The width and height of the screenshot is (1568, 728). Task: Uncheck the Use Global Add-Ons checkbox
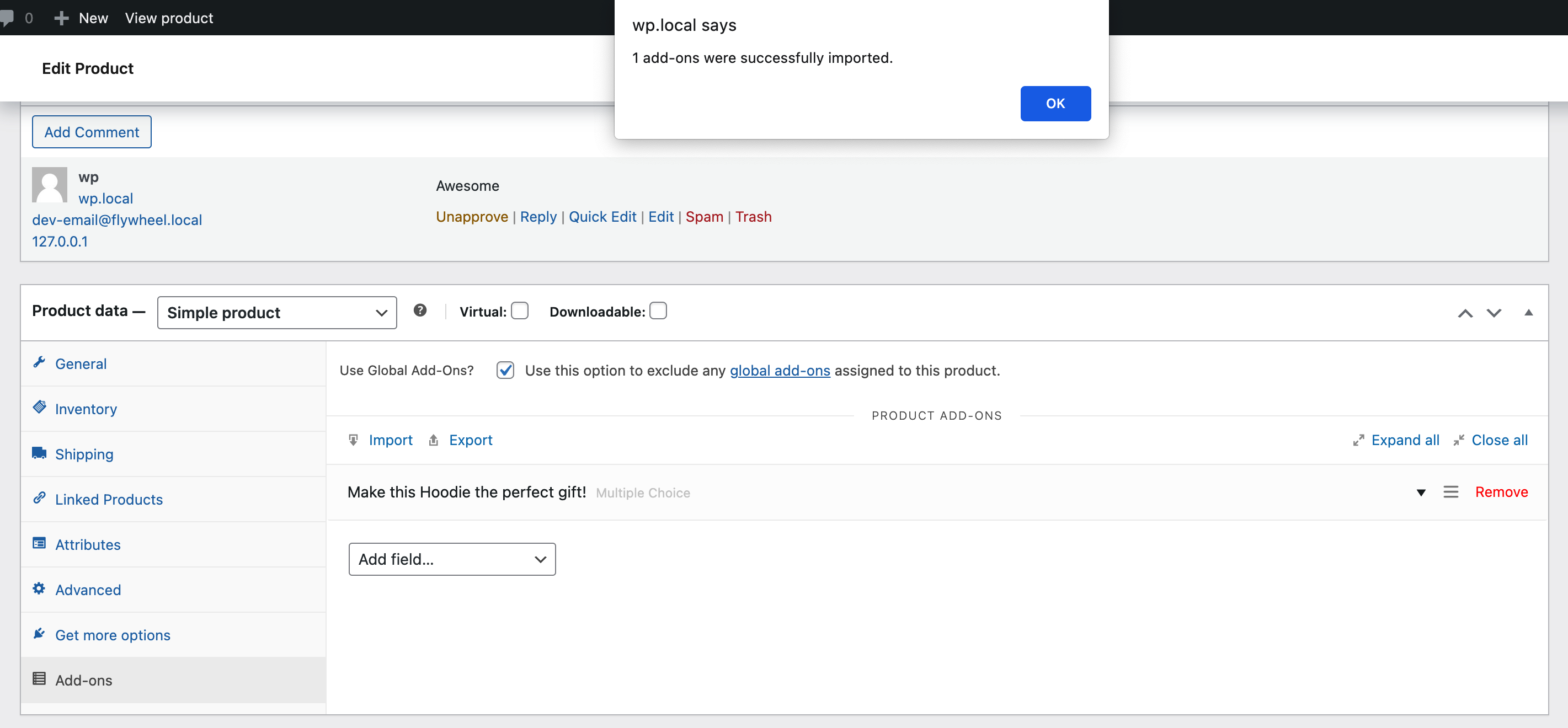[505, 370]
